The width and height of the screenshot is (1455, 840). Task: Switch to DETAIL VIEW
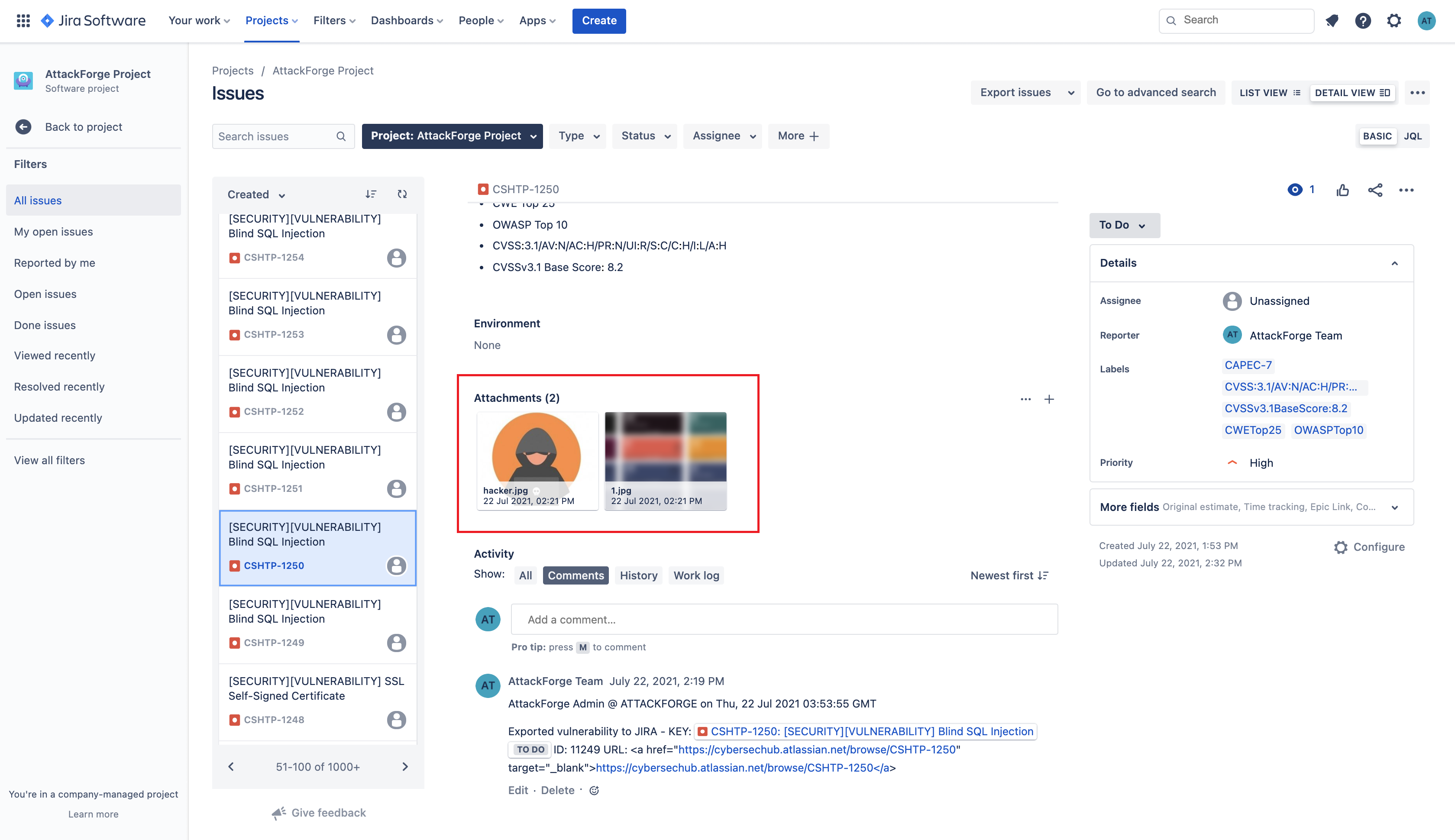click(x=1352, y=93)
